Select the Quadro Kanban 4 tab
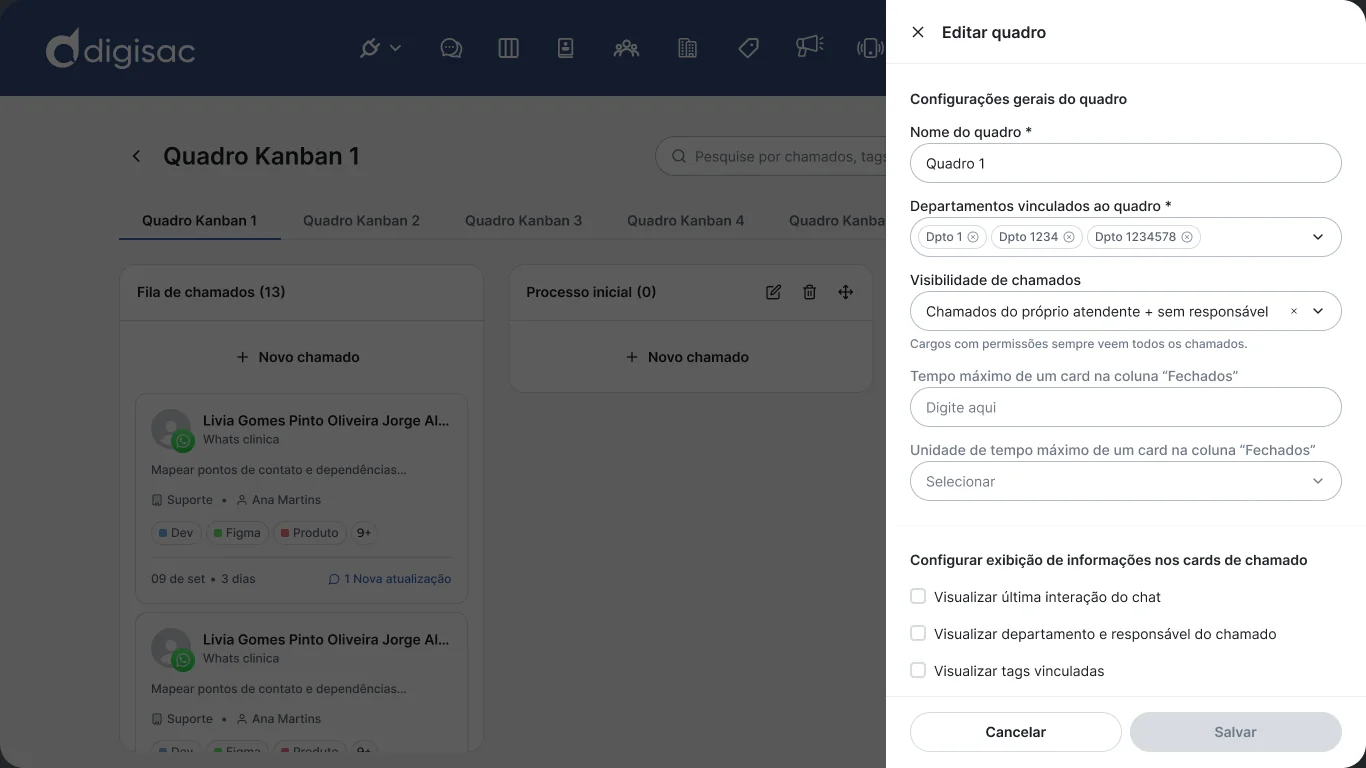Image resolution: width=1366 pixels, height=768 pixels. click(685, 220)
